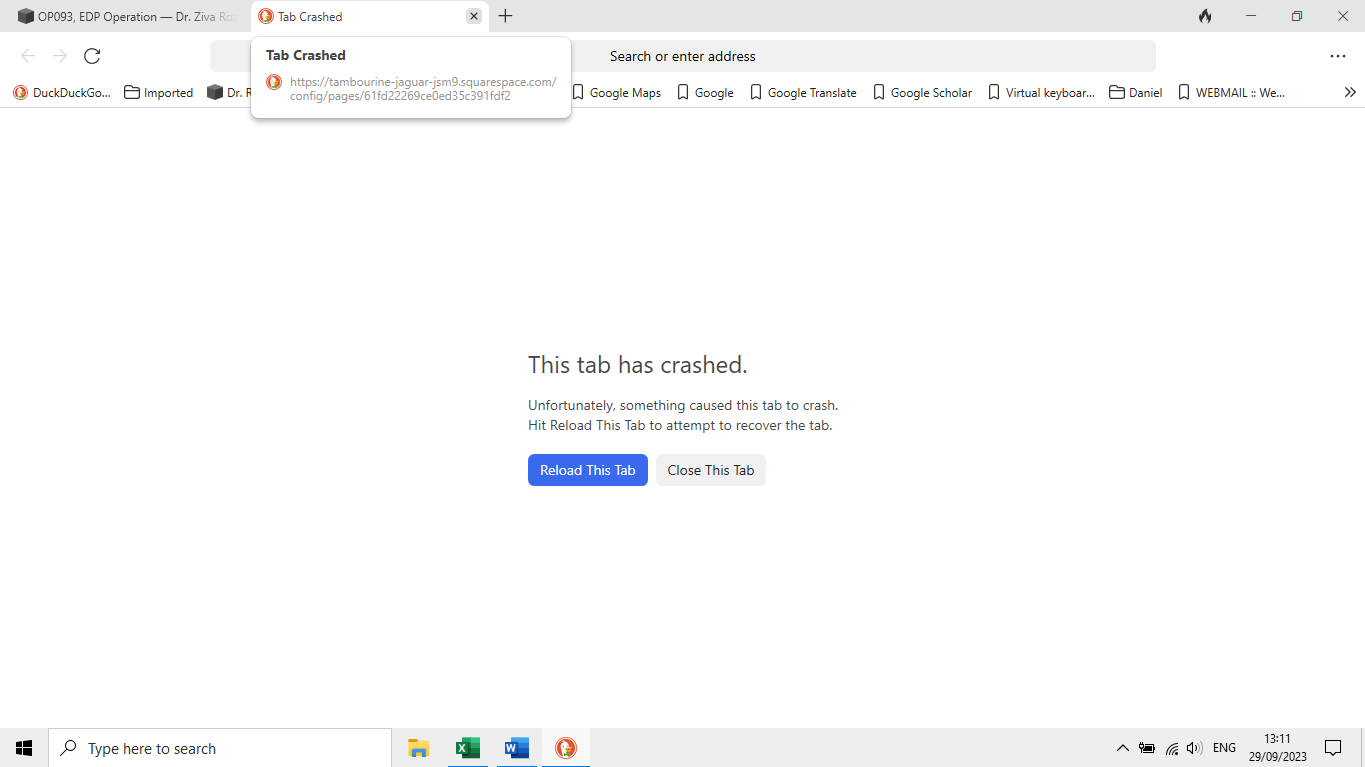Open the browser options menu

[x=1338, y=56]
